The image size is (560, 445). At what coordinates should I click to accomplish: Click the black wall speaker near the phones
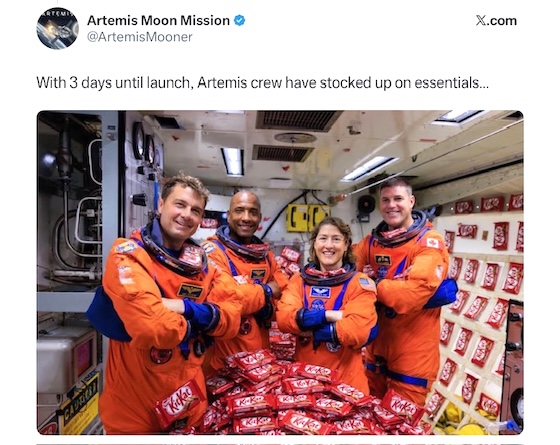tap(366, 205)
